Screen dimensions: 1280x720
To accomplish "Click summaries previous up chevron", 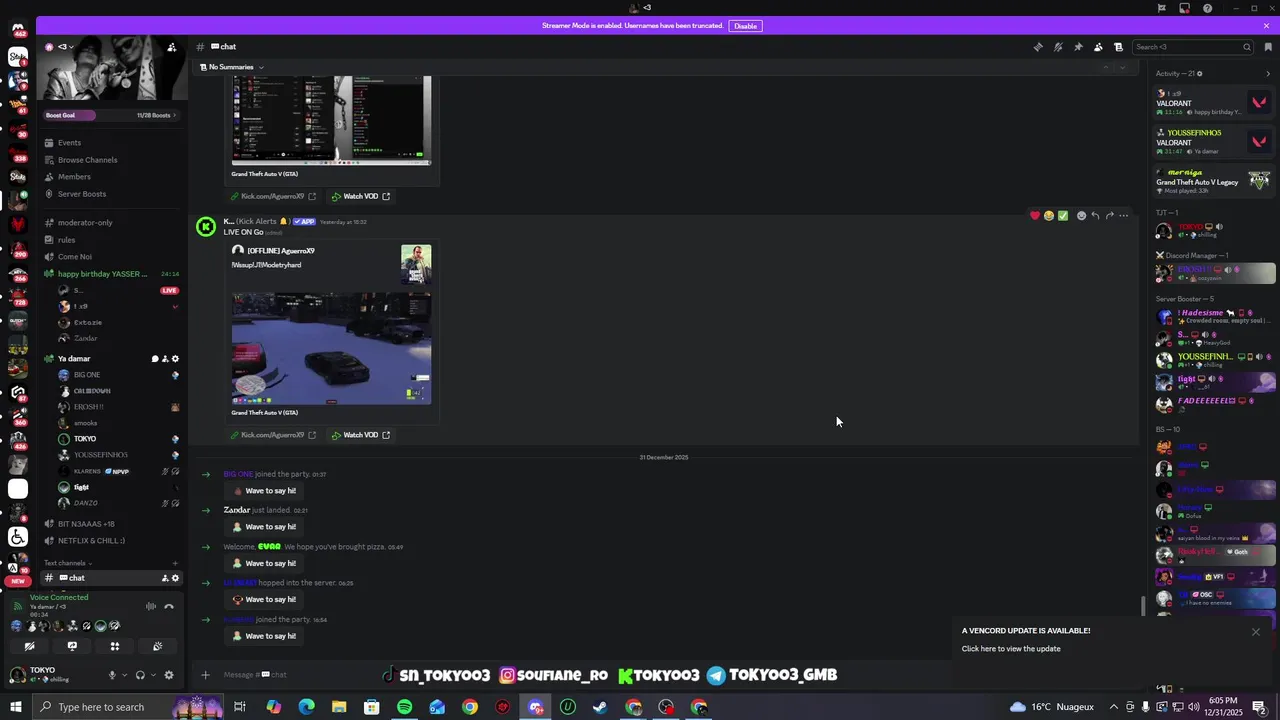I will 1105,67.
